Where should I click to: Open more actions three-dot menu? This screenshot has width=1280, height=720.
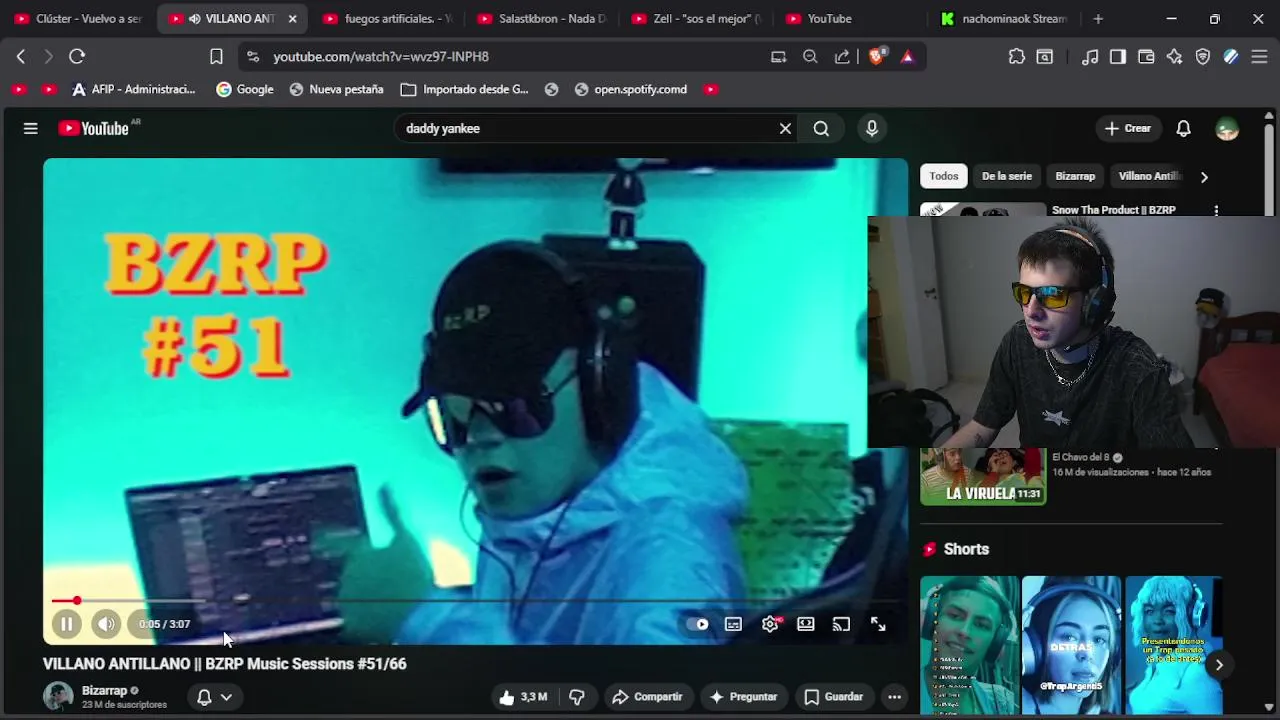point(895,697)
